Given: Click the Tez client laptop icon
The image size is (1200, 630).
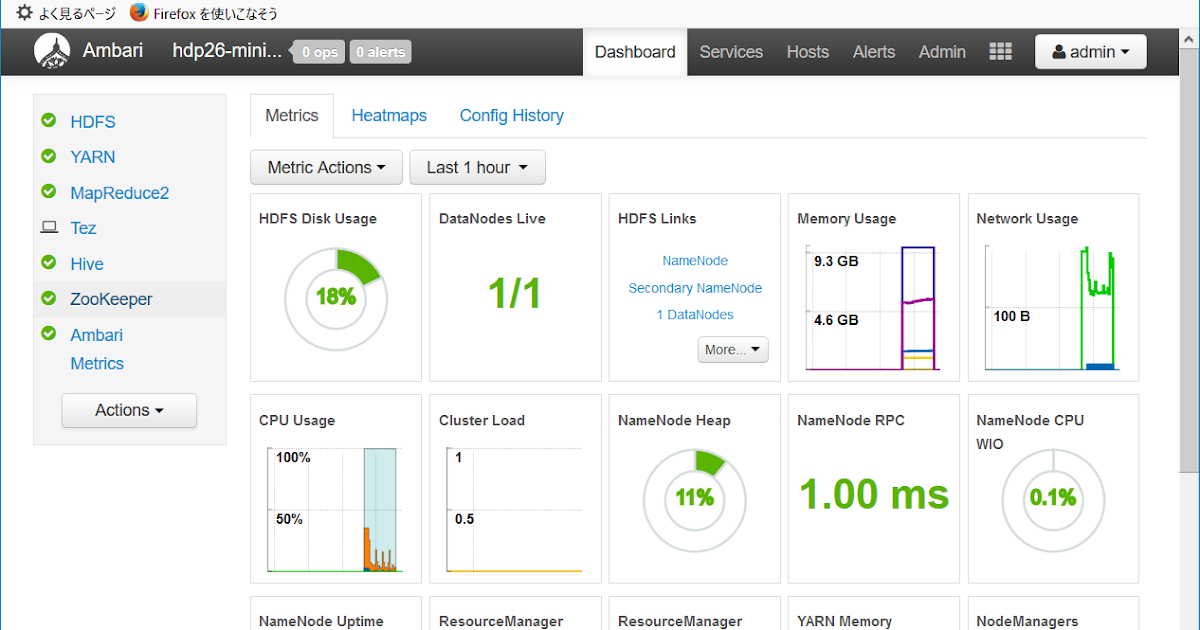Looking at the screenshot, I should (48, 228).
